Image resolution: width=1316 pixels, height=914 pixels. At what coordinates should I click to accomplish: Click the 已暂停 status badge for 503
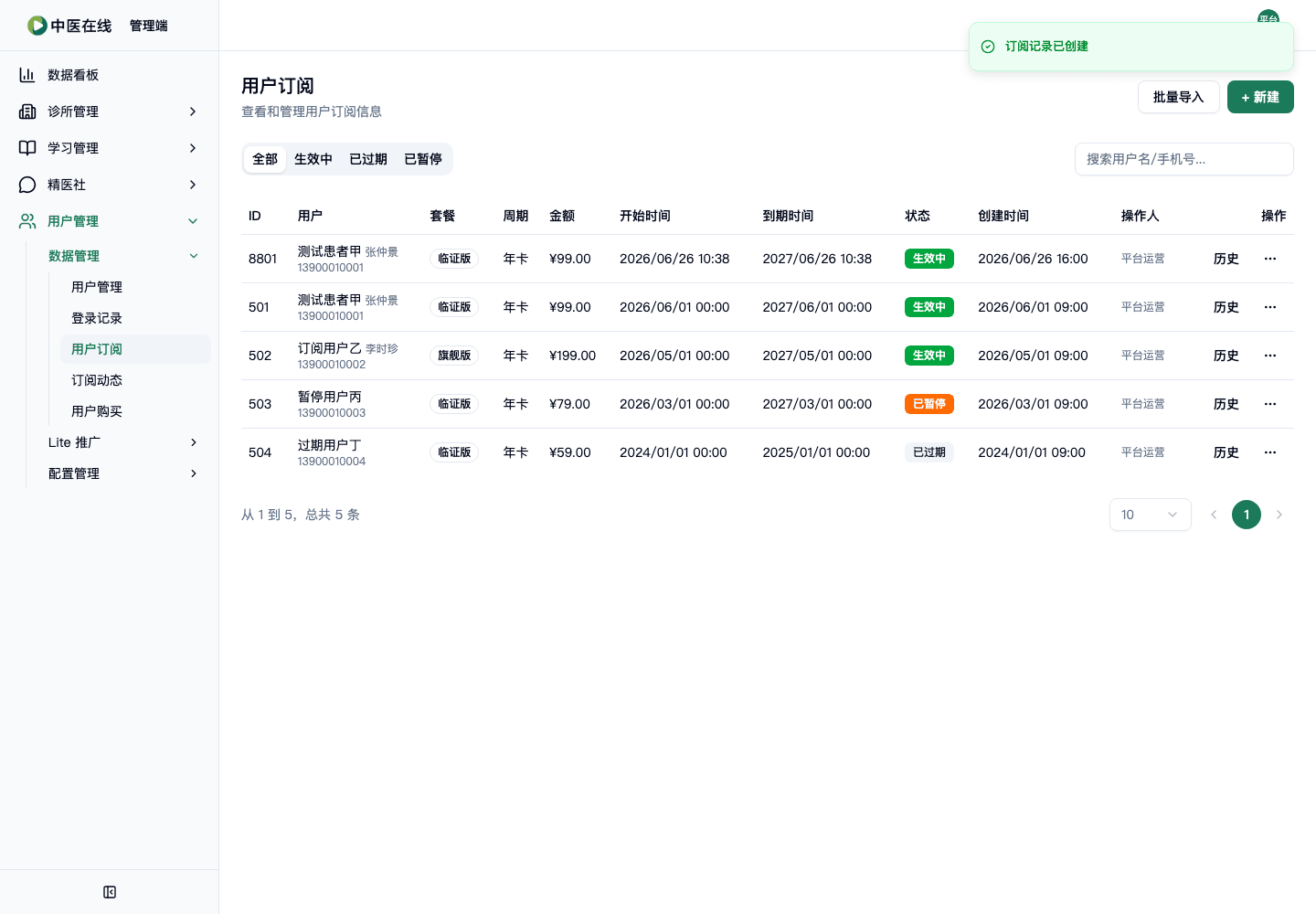click(929, 404)
